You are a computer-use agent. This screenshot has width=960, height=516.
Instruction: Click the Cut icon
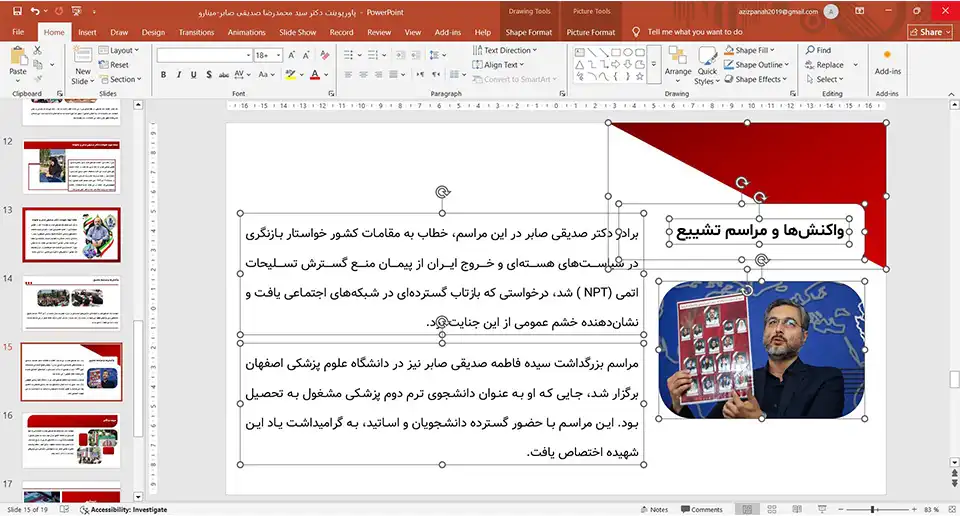38,50
